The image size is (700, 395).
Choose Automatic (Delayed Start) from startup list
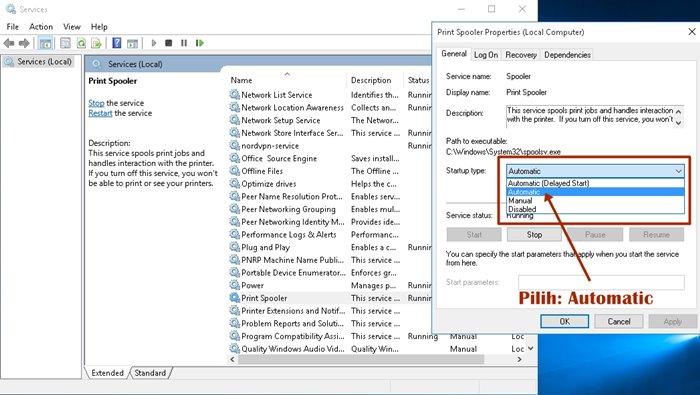[595, 183]
